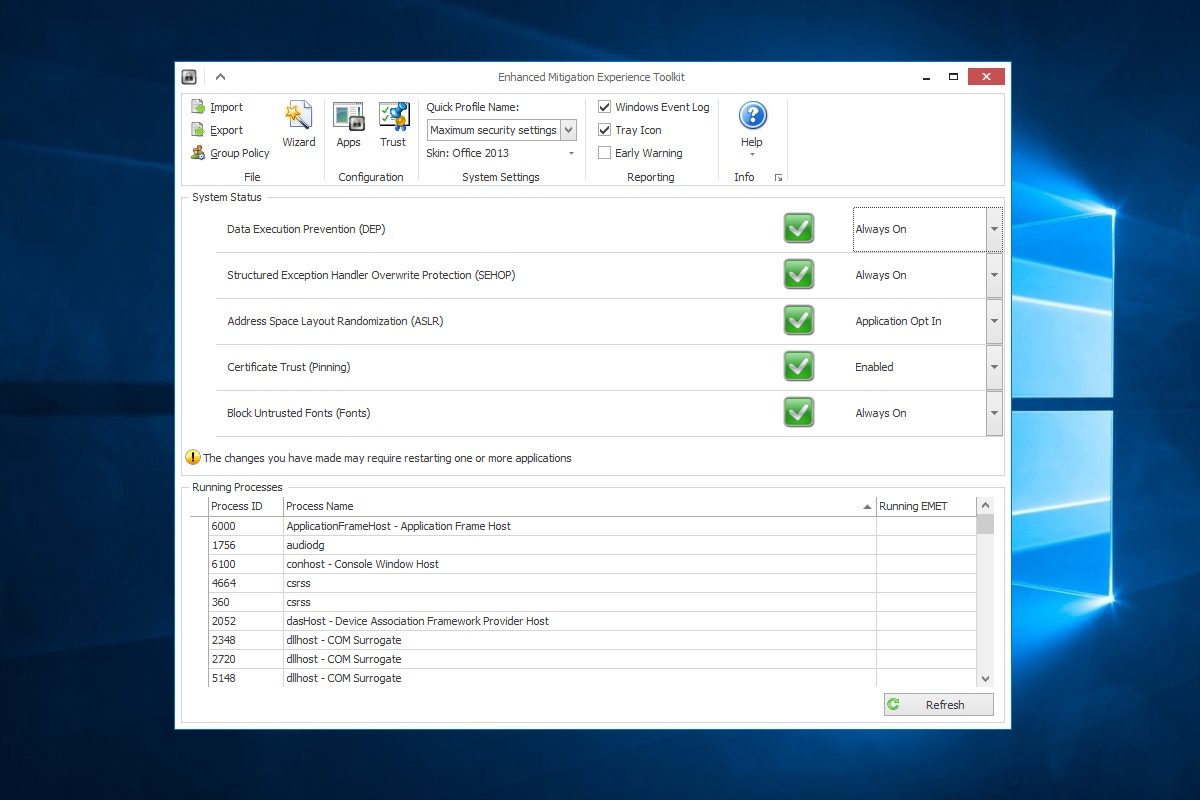1200x800 pixels.
Task: Click the Import icon
Action: [x=198, y=107]
